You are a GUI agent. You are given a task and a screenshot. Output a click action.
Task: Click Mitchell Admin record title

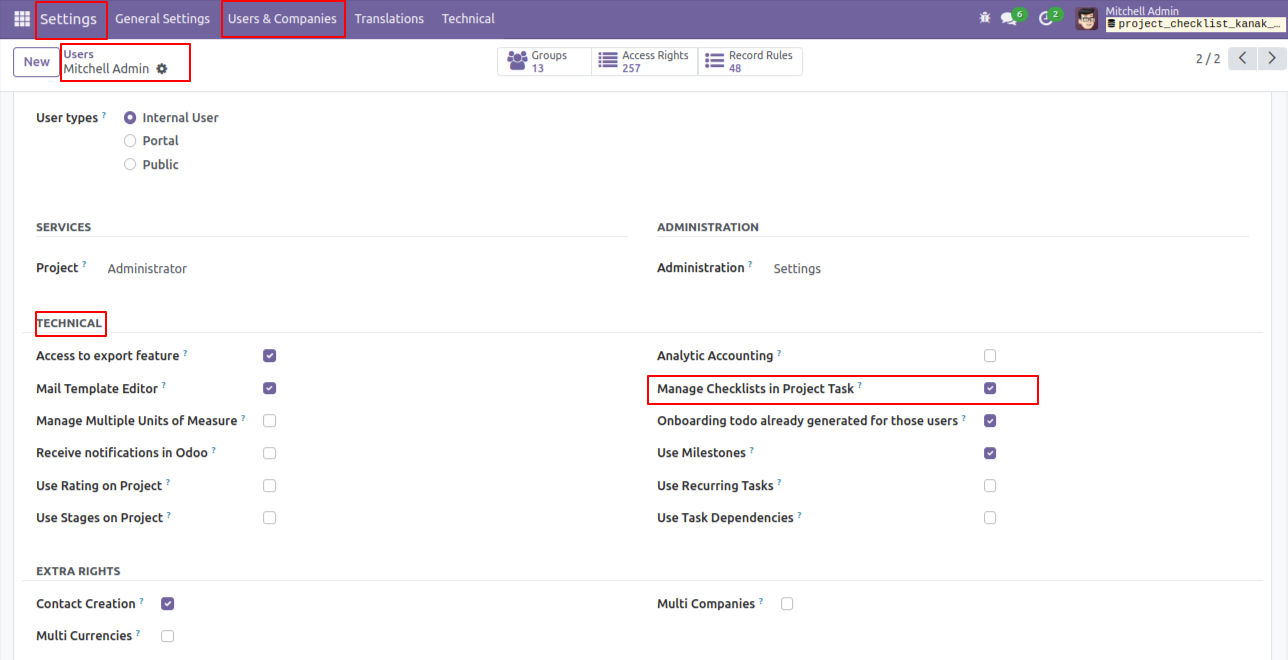tap(106, 69)
